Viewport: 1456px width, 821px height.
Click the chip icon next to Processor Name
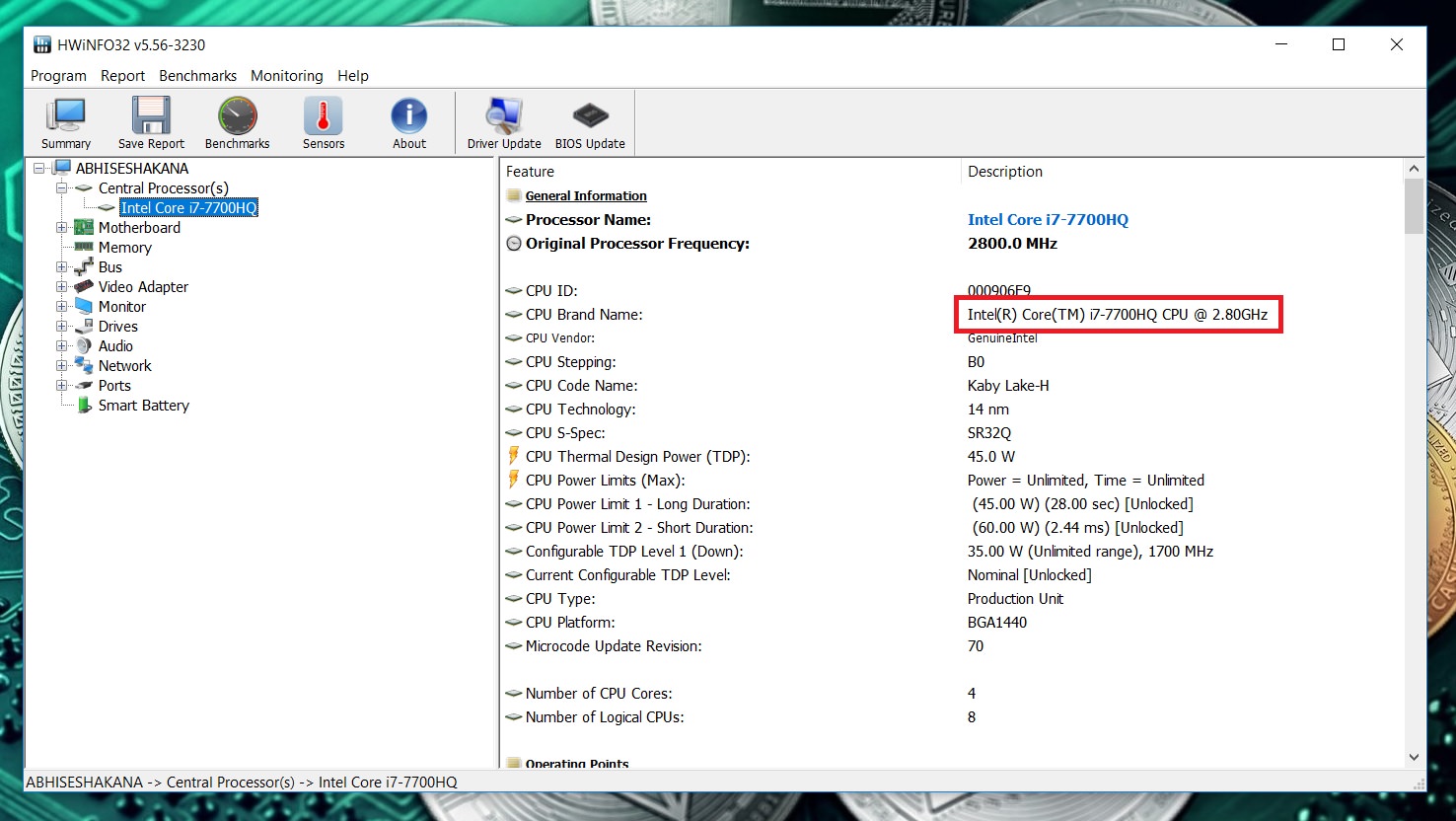(513, 220)
